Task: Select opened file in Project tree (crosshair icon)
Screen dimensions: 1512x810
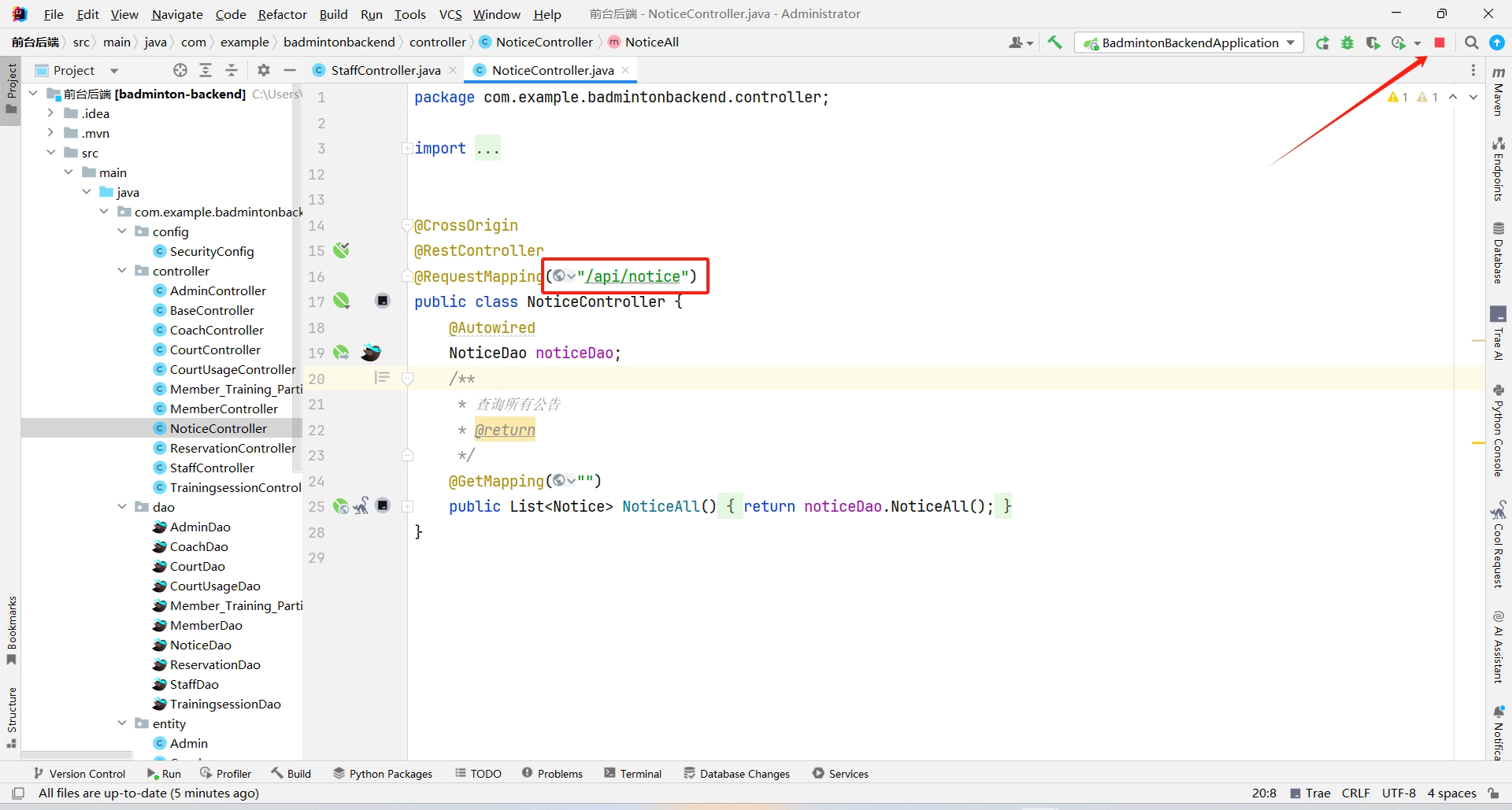Action: coord(180,70)
